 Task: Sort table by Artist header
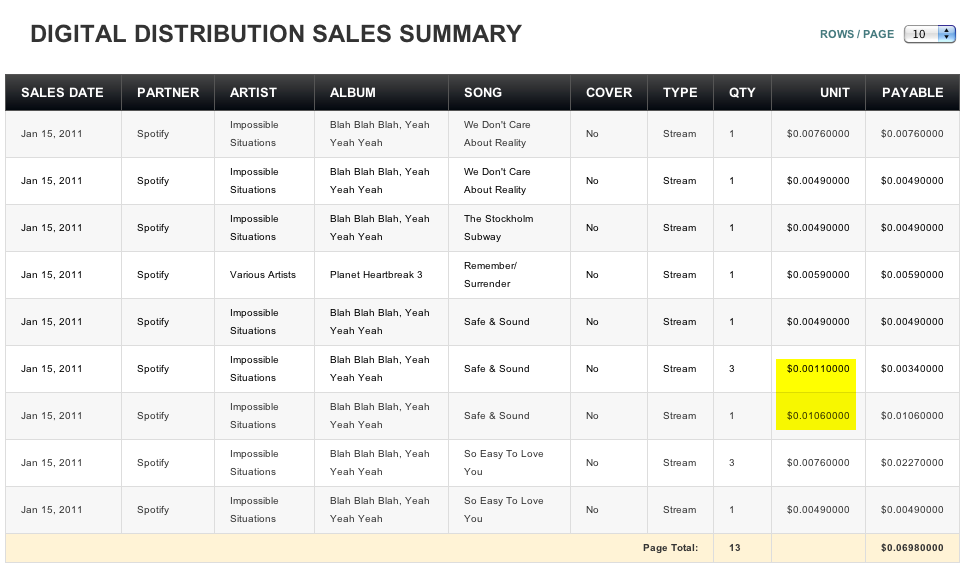[253, 93]
